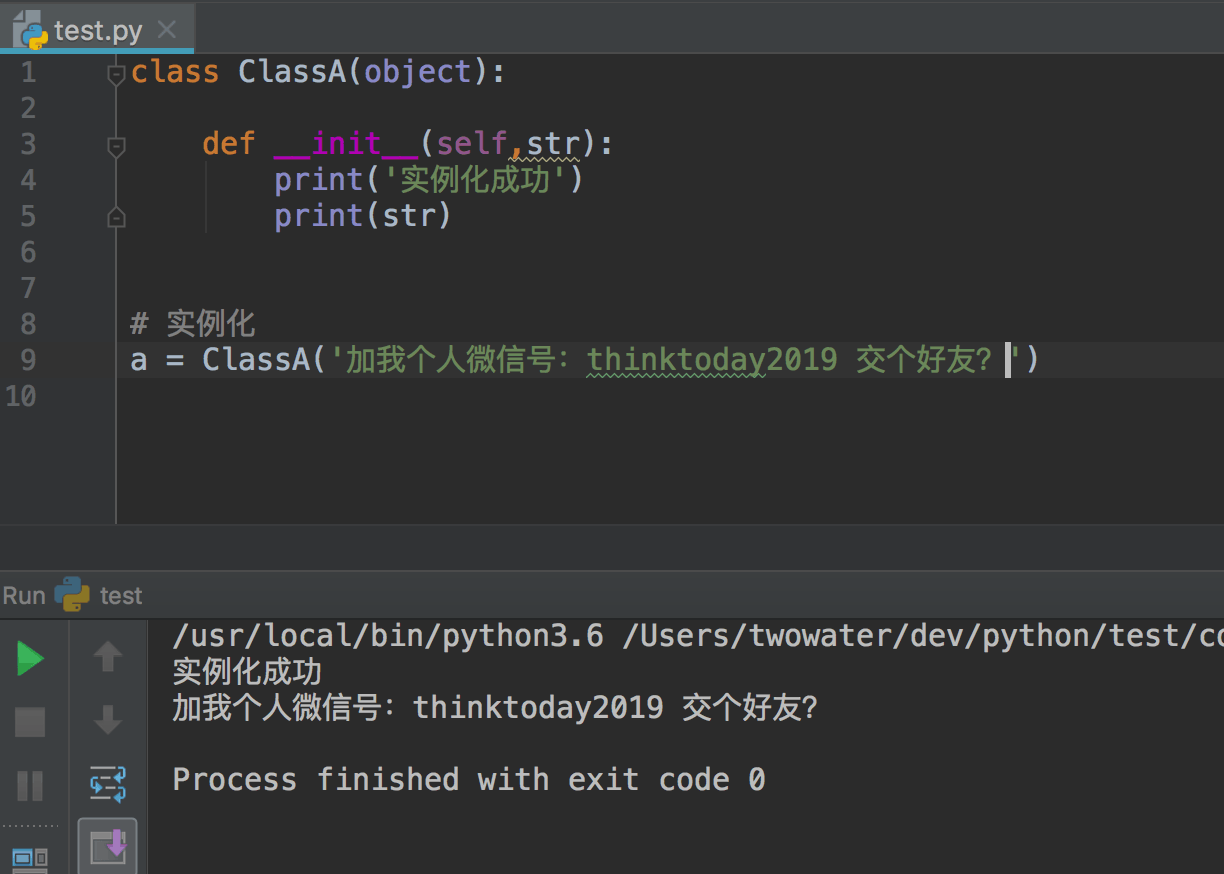Click the Restore Layout icon
1224x874 pixels.
[x=30, y=859]
